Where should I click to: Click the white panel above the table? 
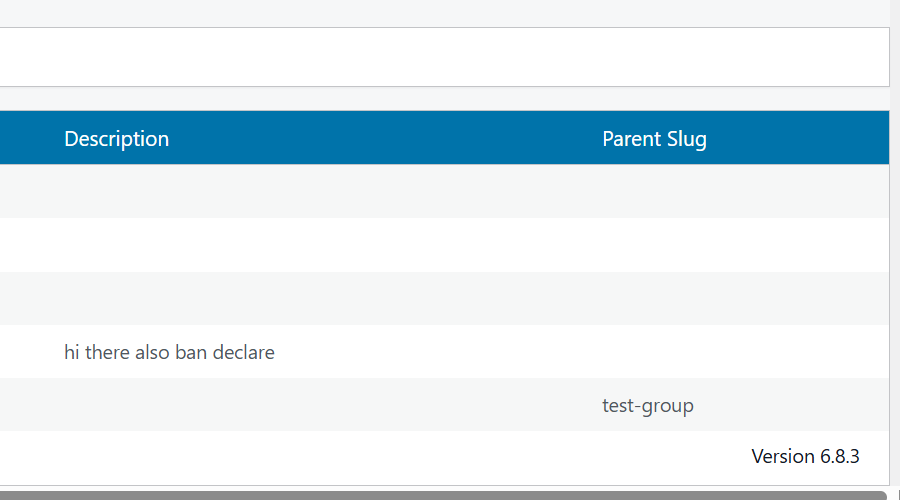pyautogui.click(x=445, y=57)
